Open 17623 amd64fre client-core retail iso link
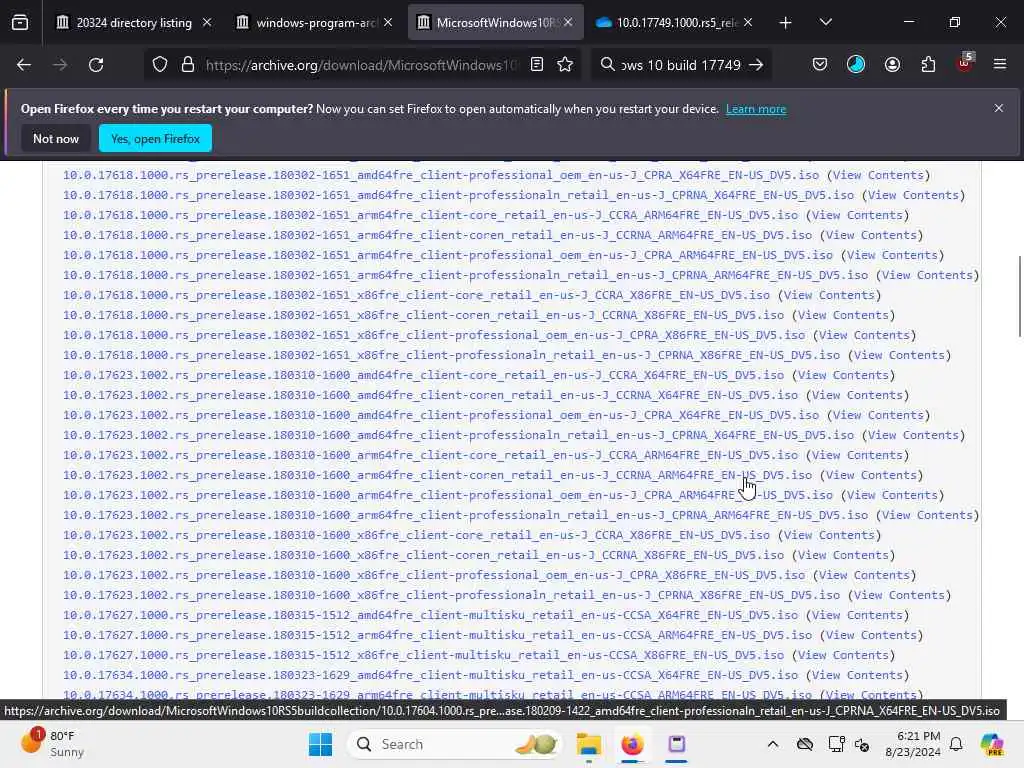Screen dimensions: 1024x768 click(x=423, y=376)
